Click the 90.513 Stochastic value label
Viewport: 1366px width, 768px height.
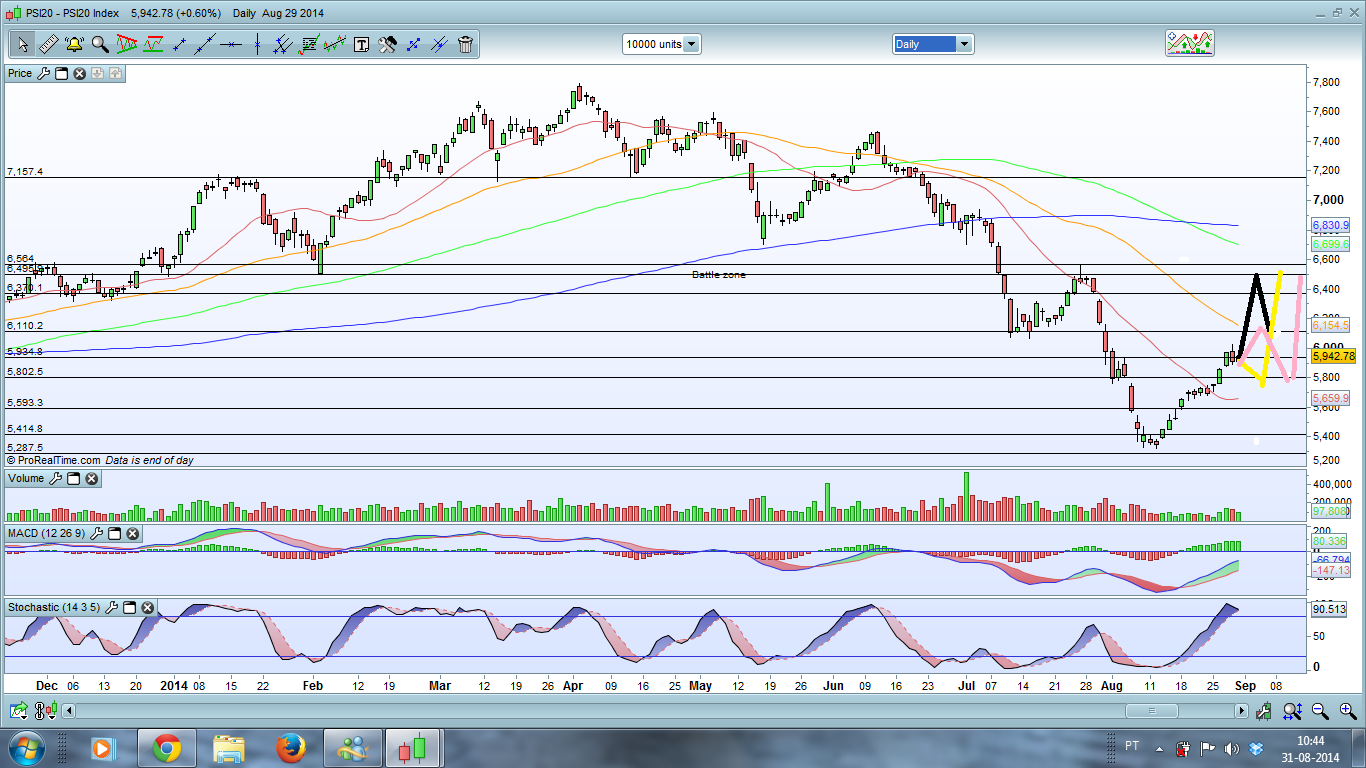coord(1330,609)
